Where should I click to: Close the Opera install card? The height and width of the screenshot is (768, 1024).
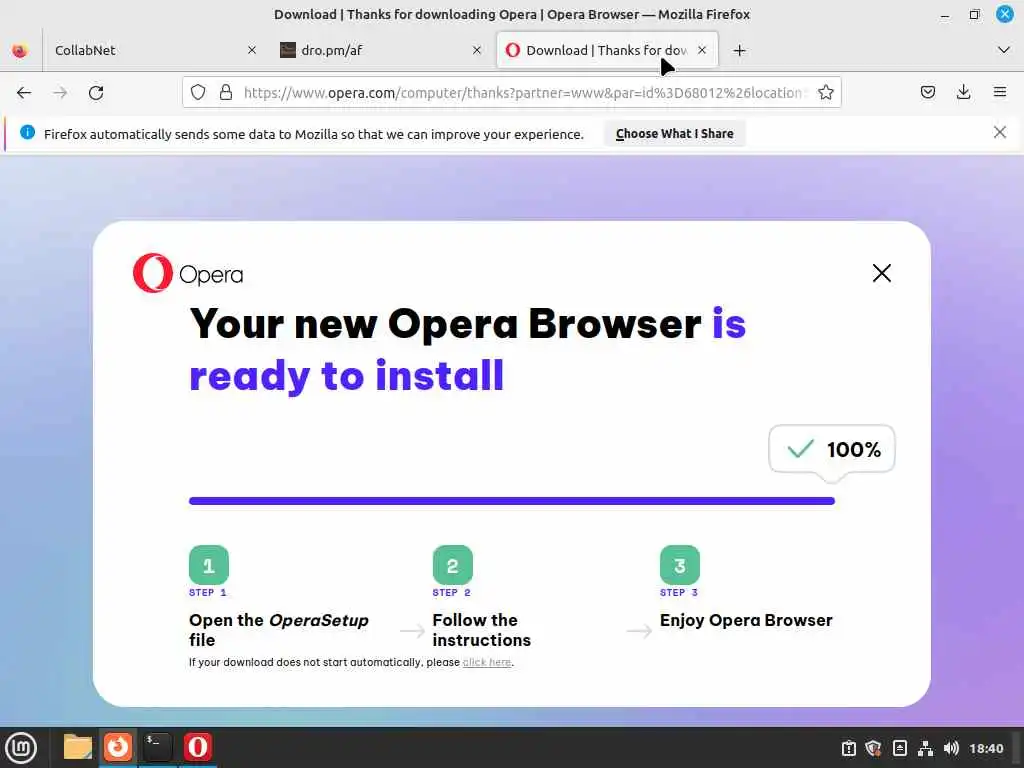(882, 273)
